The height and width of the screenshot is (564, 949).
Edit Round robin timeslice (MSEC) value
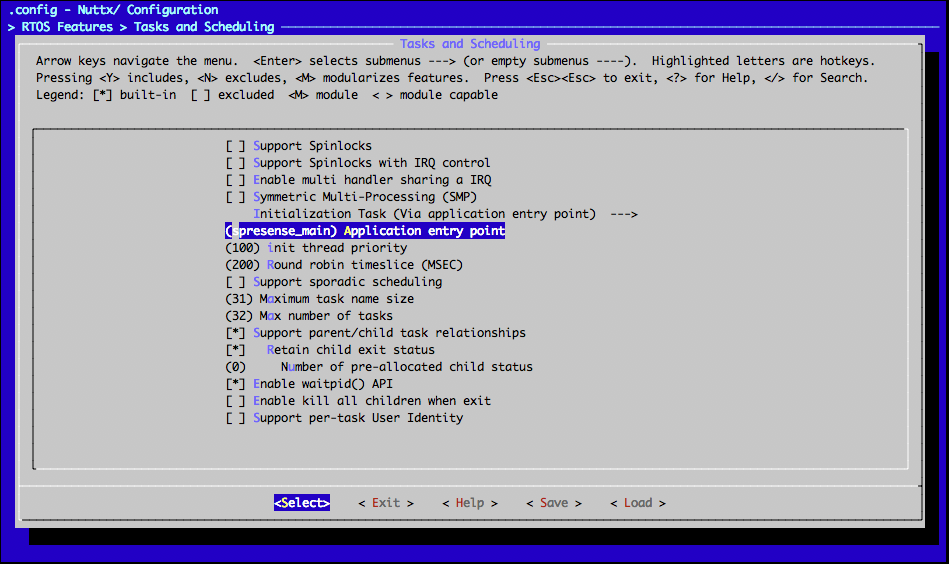344,265
